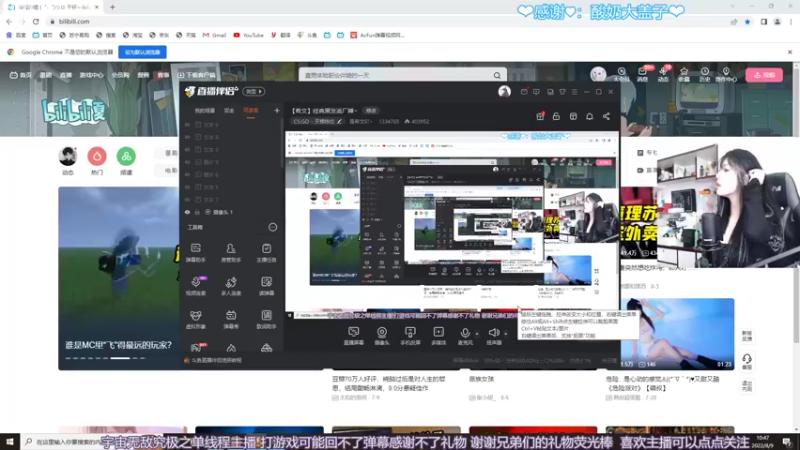Open YouTube bookmark

248,35
